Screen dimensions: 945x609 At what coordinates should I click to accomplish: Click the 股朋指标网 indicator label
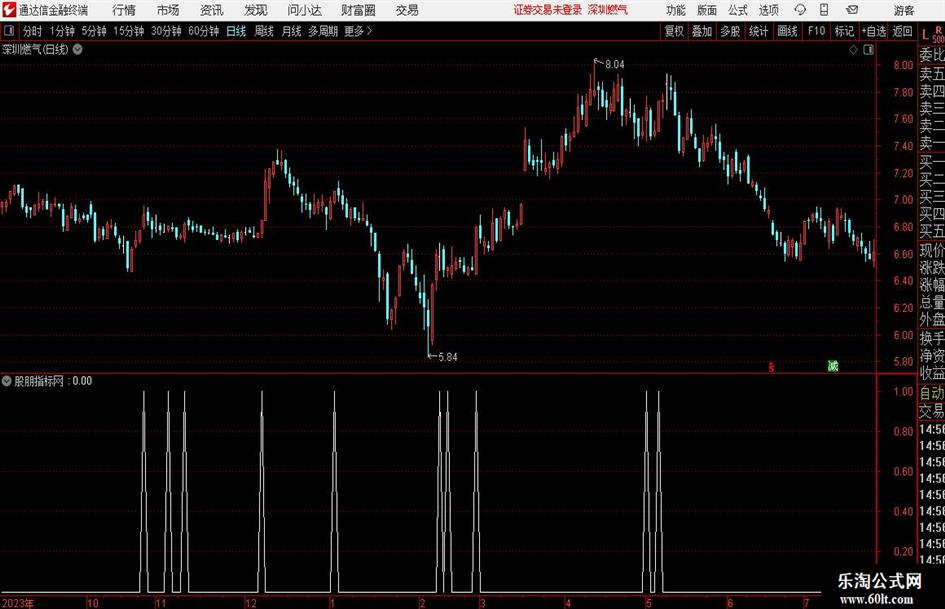coord(39,381)
